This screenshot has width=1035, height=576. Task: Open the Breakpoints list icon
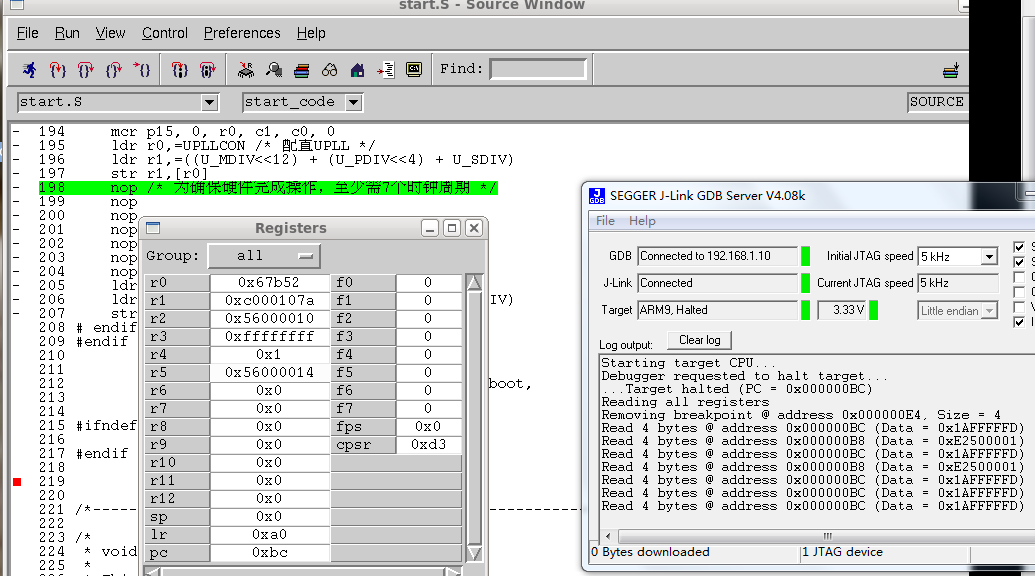point(385,69)
